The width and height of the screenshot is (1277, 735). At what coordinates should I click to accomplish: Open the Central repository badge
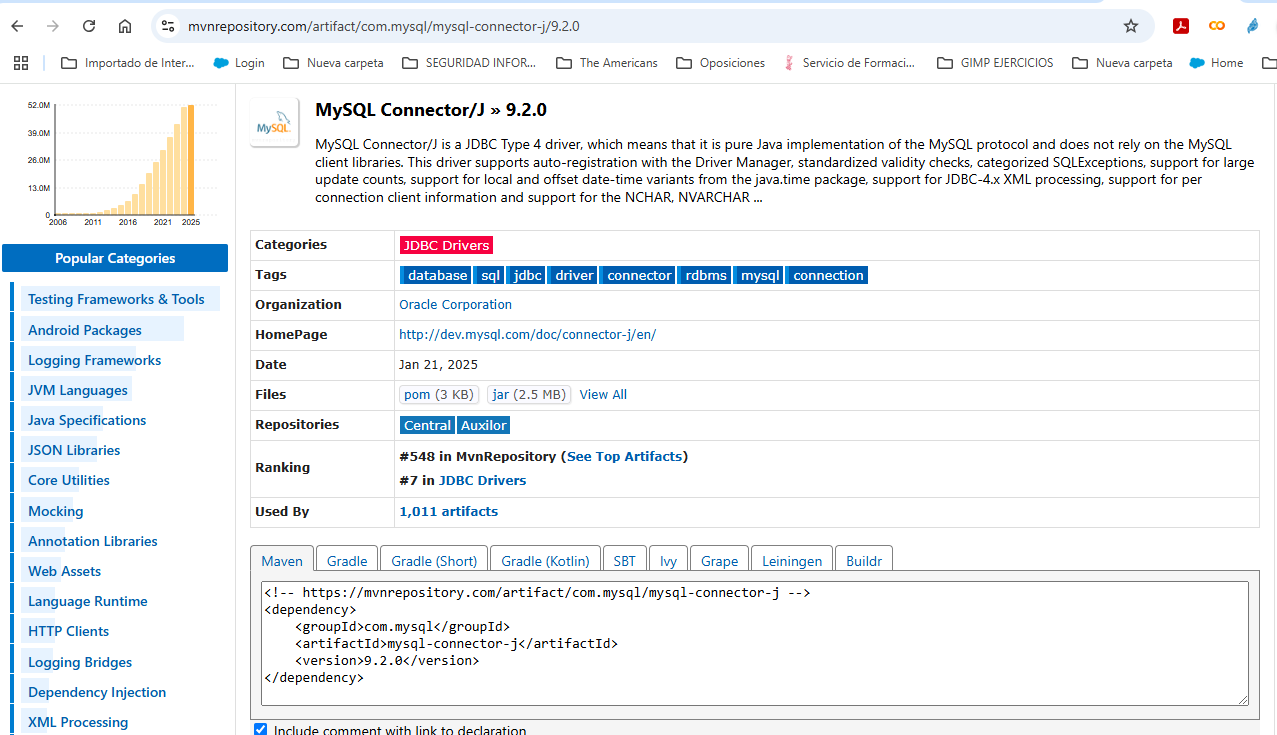[x=427, y=425]
